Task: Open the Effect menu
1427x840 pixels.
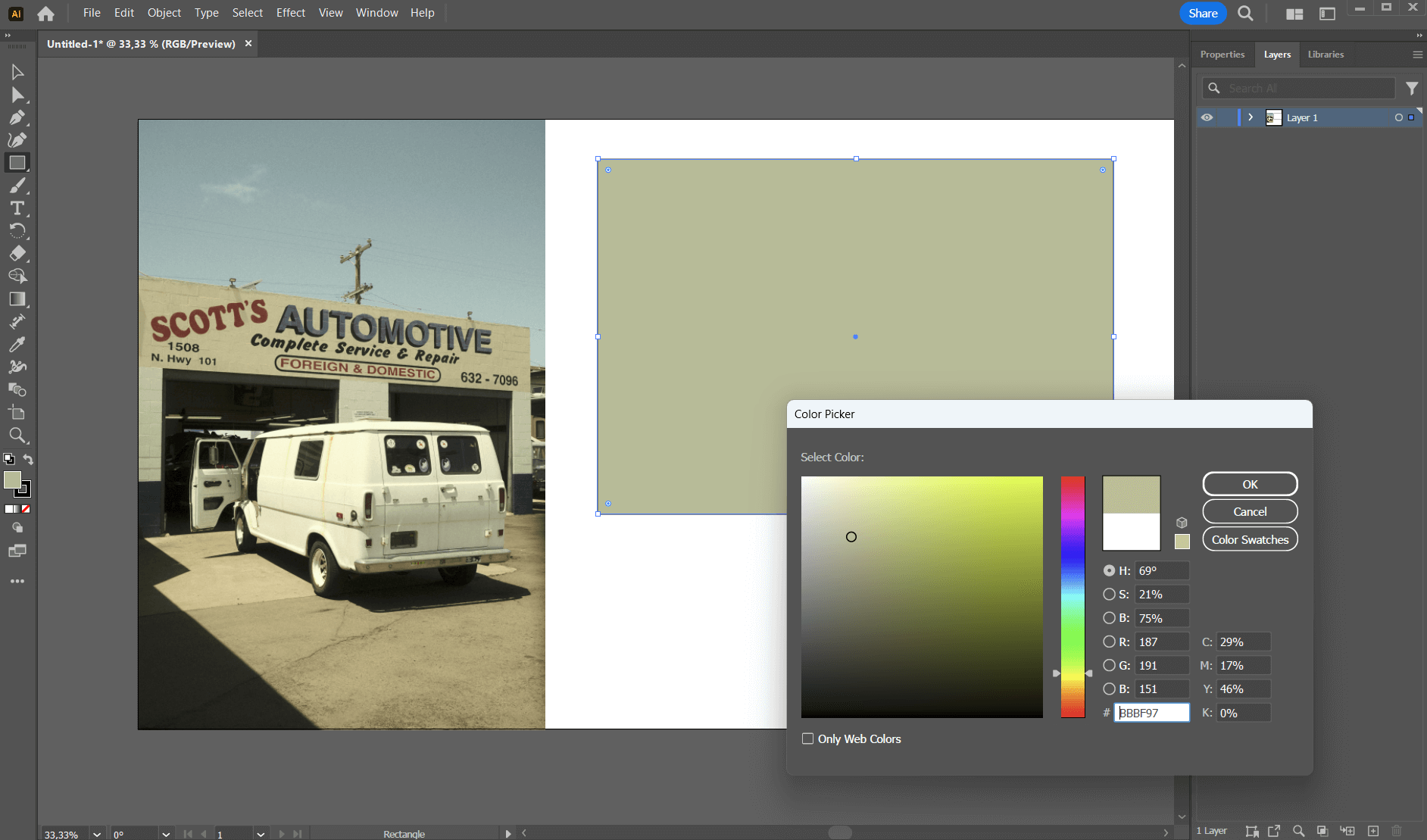Action: [x=291, y=13]
